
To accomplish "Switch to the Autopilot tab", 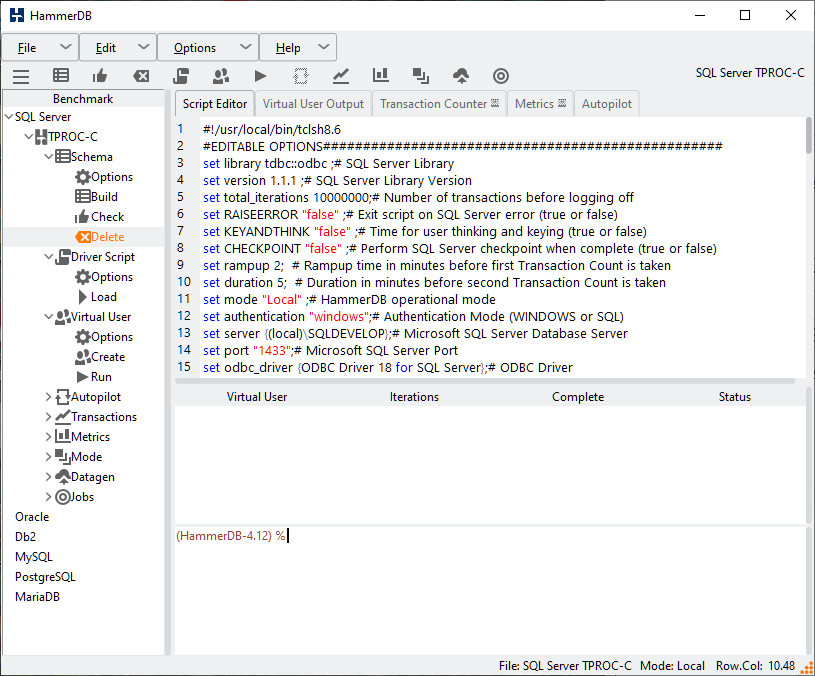I will pyautogui.click(x=607, y=104).
